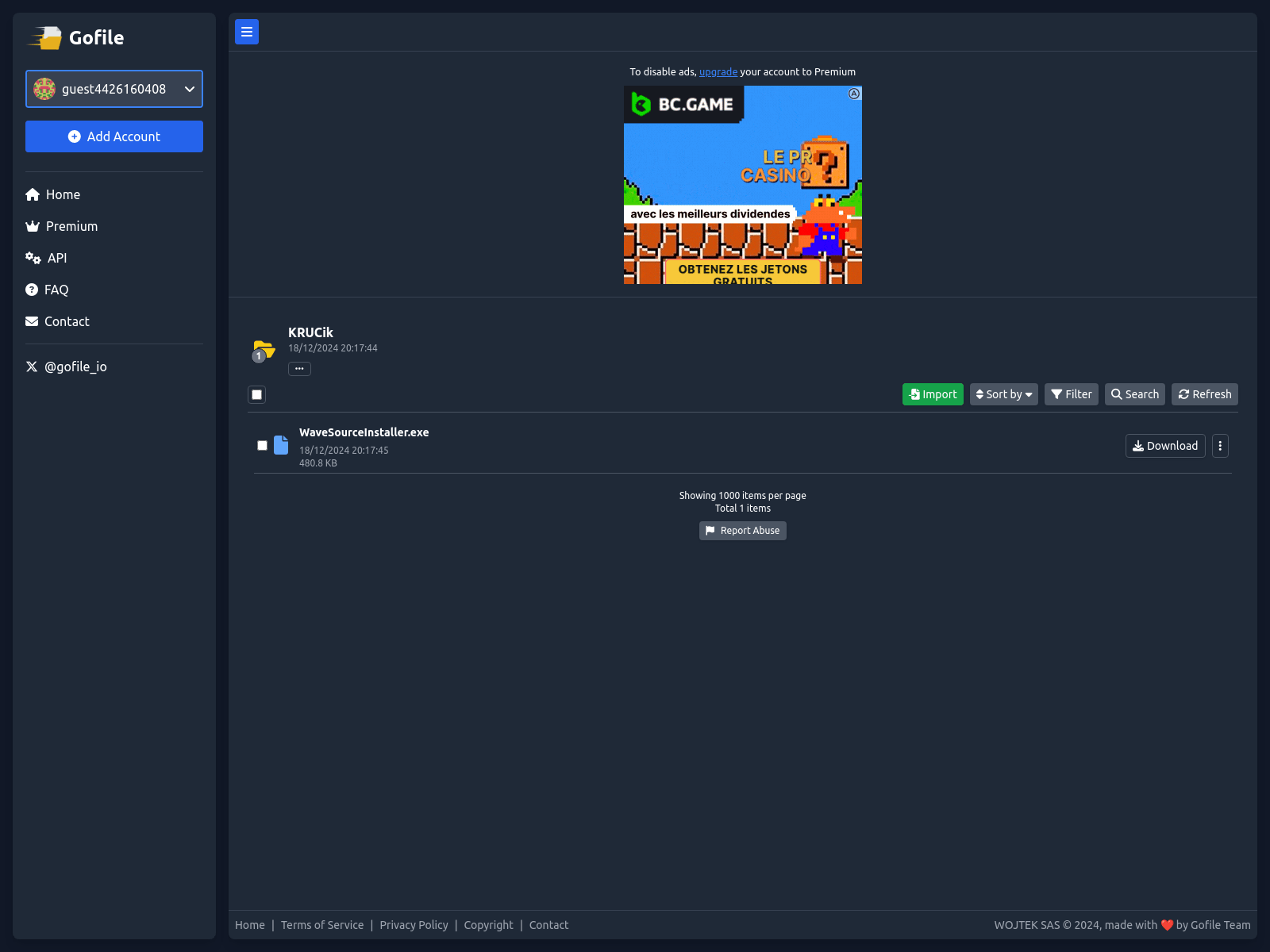Click the Filter funnel icon
The image size is (1270, 952).
(x=1056, y=394)
